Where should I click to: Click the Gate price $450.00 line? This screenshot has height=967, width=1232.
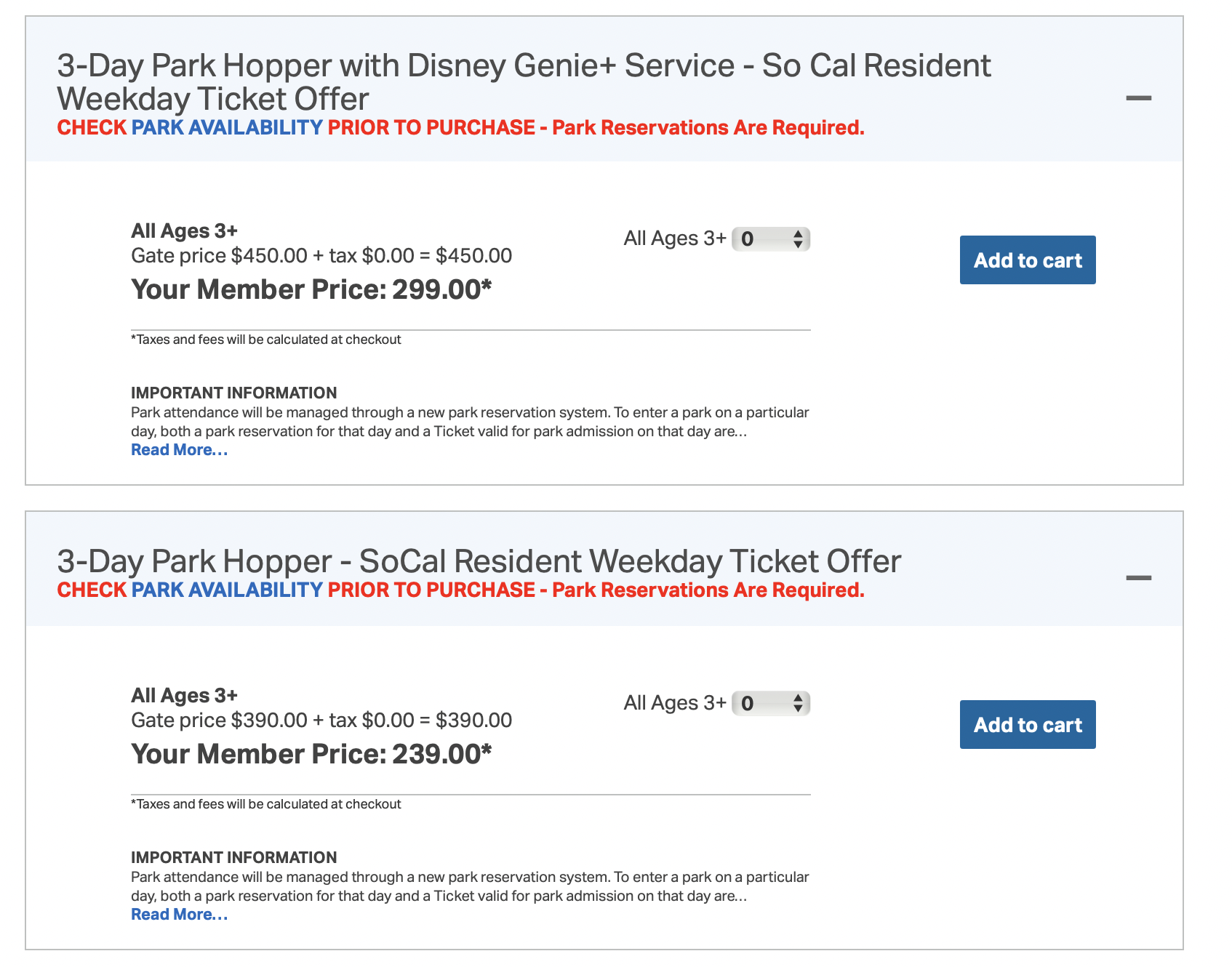pyautogui.click(x=321, y=256)
